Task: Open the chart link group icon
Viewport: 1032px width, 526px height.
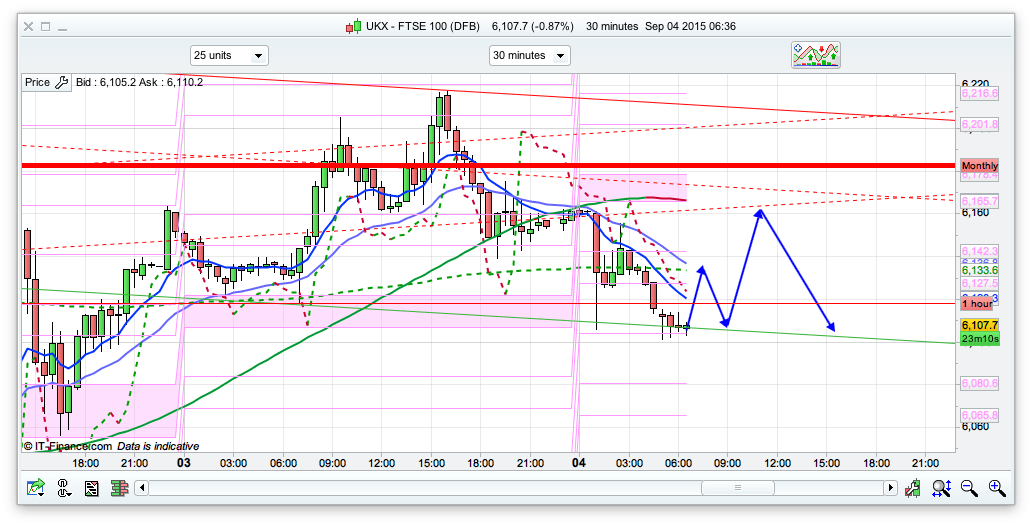Action: point(64,488)
